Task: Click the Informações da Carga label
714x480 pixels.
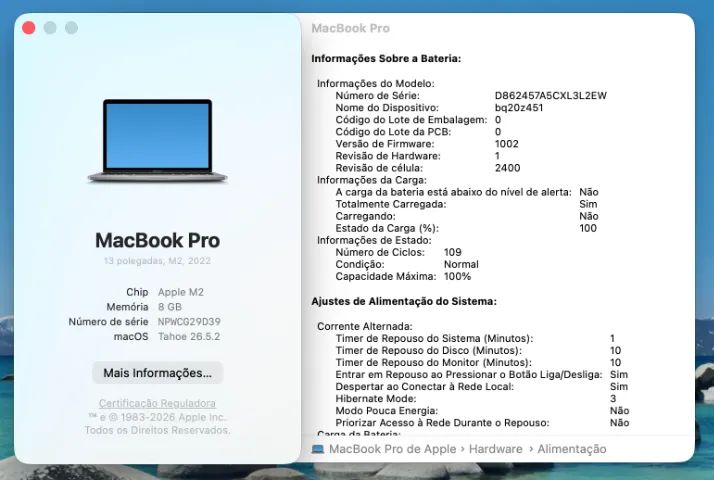Action: coord(372,180)
